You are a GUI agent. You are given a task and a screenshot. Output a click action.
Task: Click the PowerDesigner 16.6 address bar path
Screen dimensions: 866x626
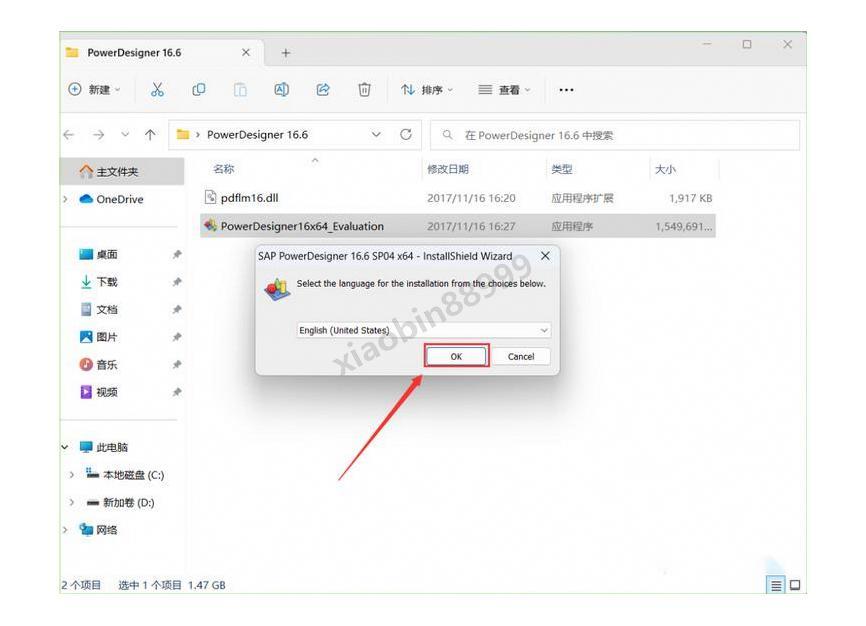pyautogui.click(x=257, y=135)
